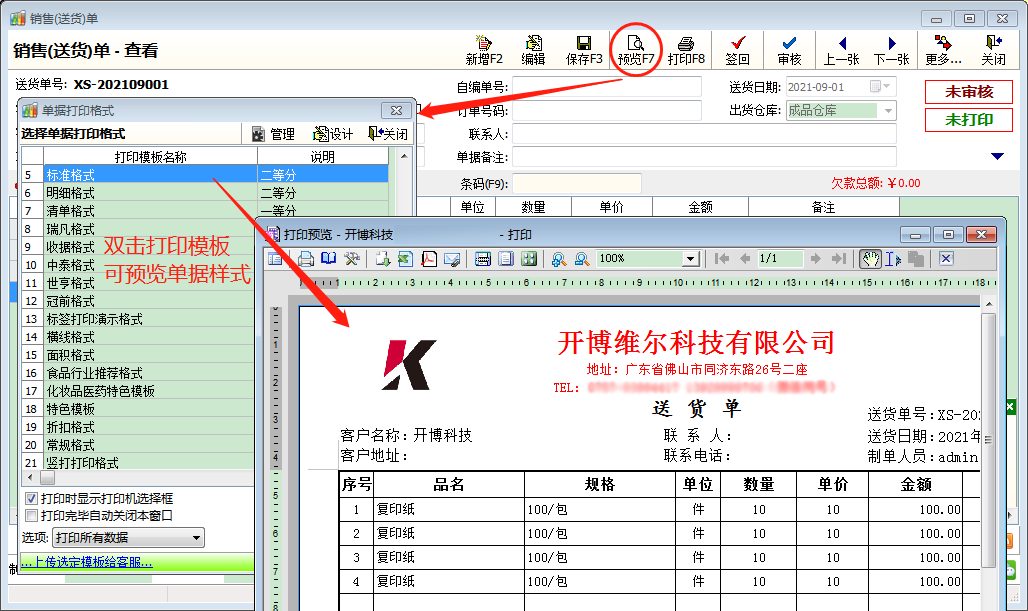Click the open book icon in preview toolbar
The image size is (1028, 611).
[328, 259]
